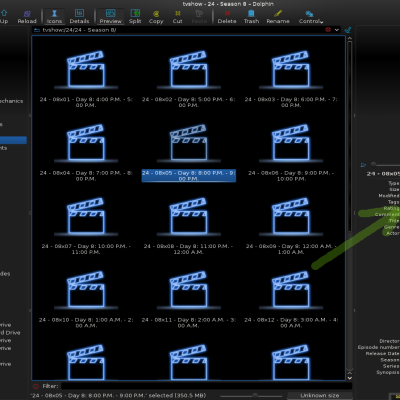The width and height of the screenshot is (400, 400).
Task: Click the 'Synopsis' label in information panel
Action: click(388, 372)
